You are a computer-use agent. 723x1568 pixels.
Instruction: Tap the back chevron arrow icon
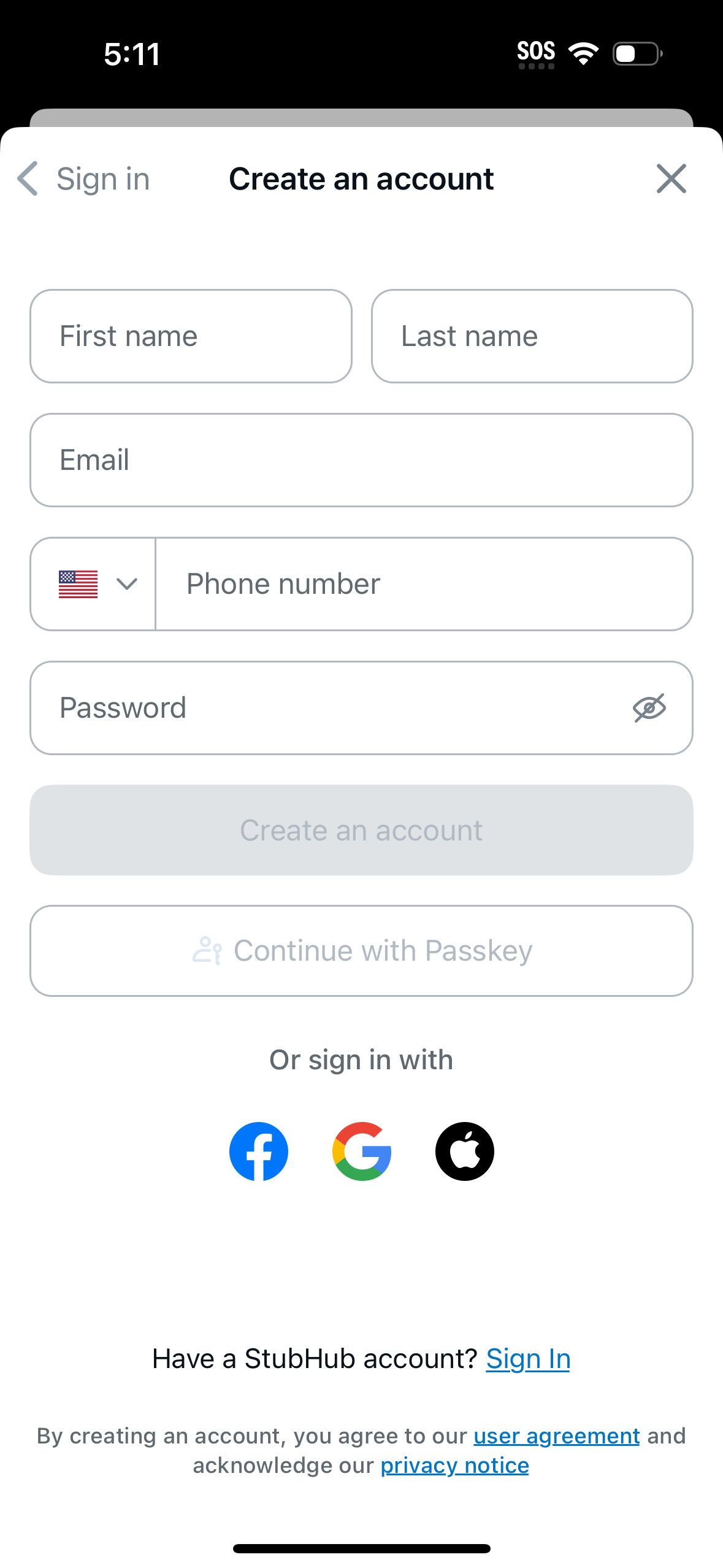[28, 179]
